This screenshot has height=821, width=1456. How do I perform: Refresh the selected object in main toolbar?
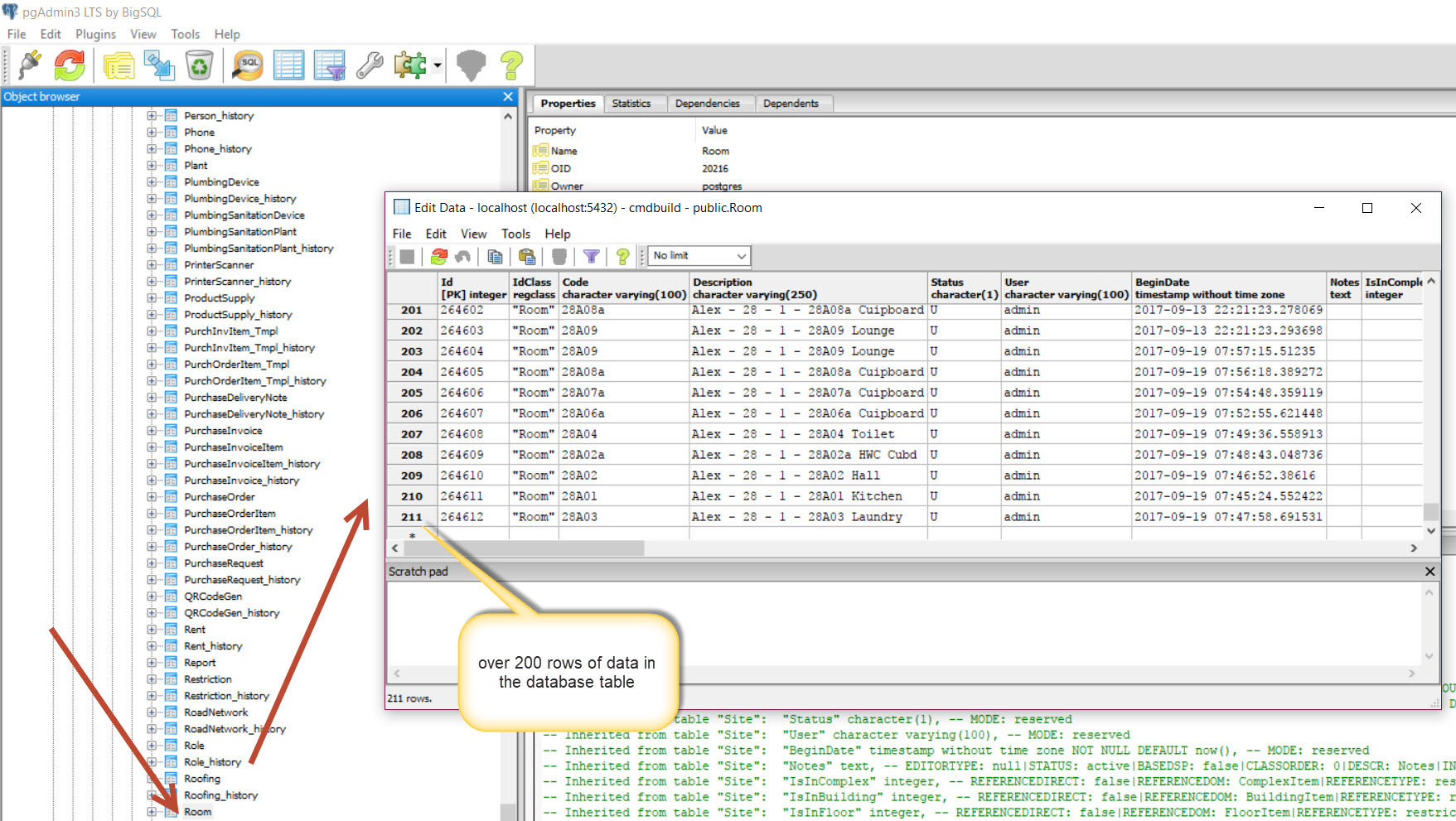[x=70, y=65]
